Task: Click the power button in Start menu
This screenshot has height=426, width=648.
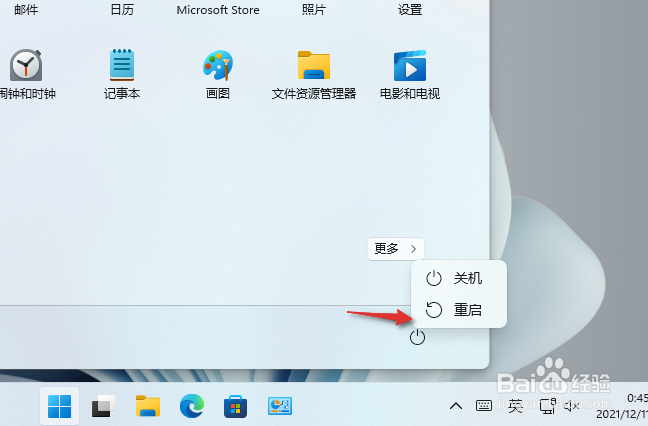Action: point(417,337)
